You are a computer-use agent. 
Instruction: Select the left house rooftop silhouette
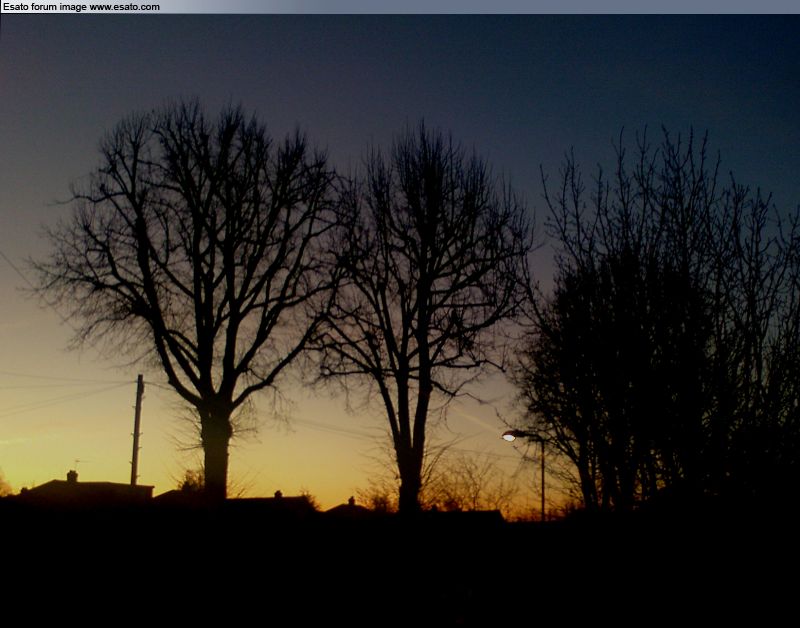click(88, 490)
